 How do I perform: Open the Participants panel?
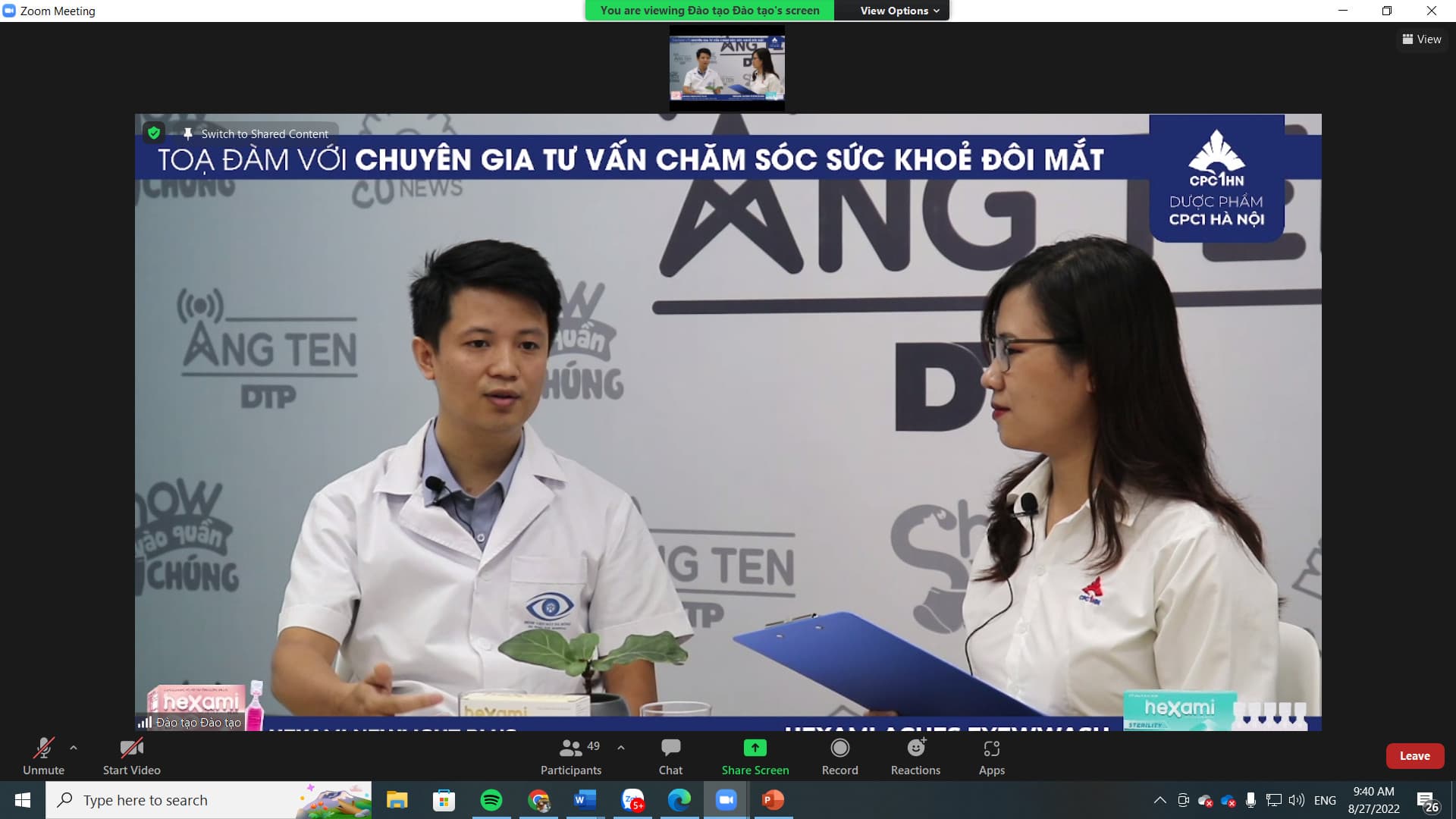tap(571, 756)
